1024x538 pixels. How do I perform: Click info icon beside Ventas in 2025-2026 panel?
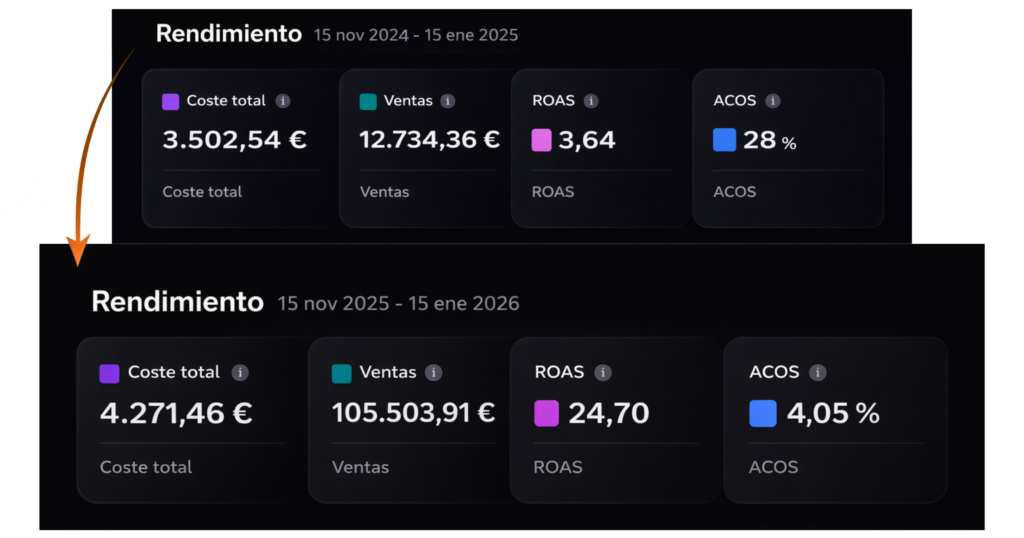(x=433, y=372)
